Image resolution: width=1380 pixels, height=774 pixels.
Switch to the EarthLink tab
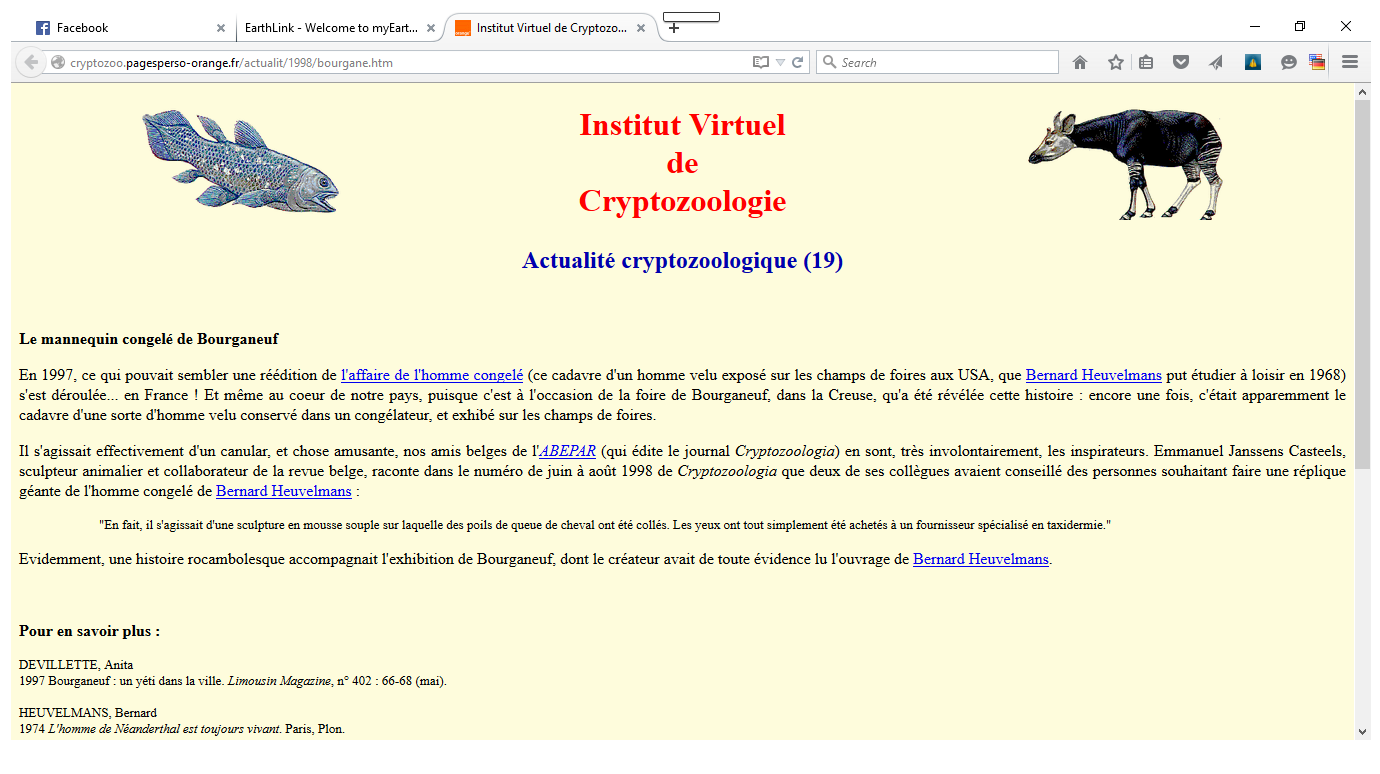[x=333, y=28]
